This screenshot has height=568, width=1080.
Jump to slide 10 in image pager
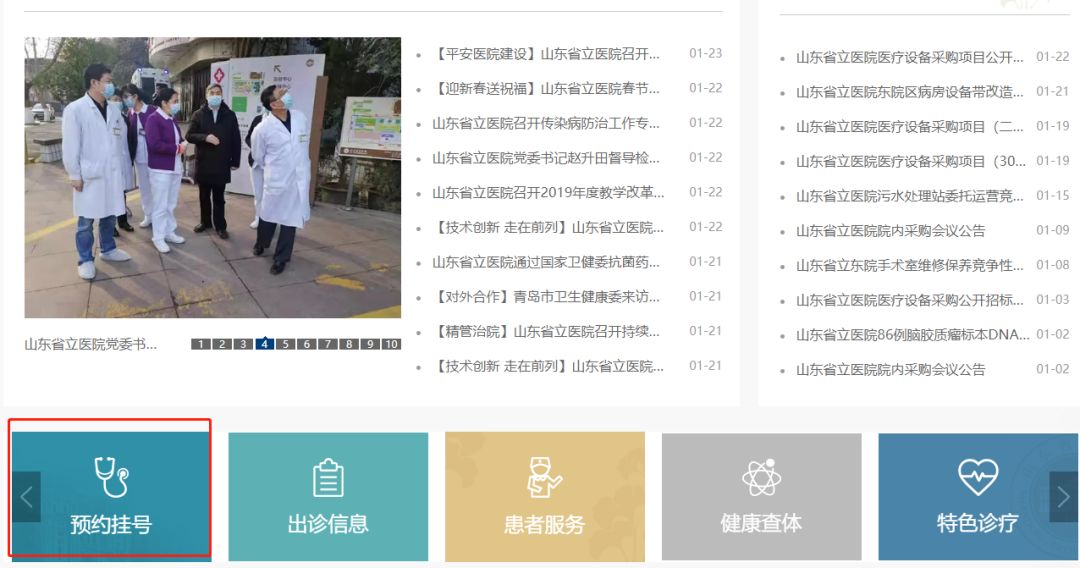click(x=391, y=344)
